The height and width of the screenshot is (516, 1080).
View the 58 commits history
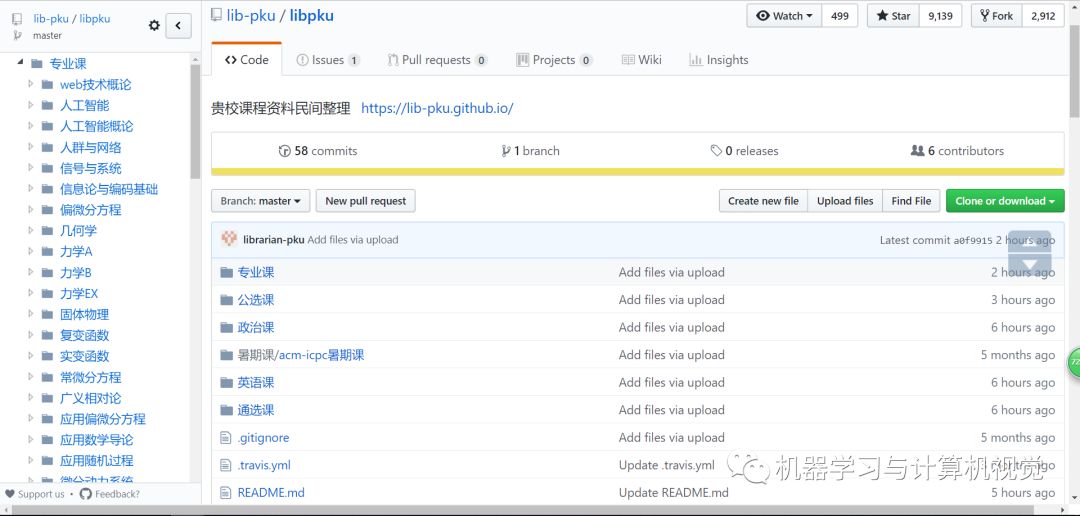[x=318, y=151]
